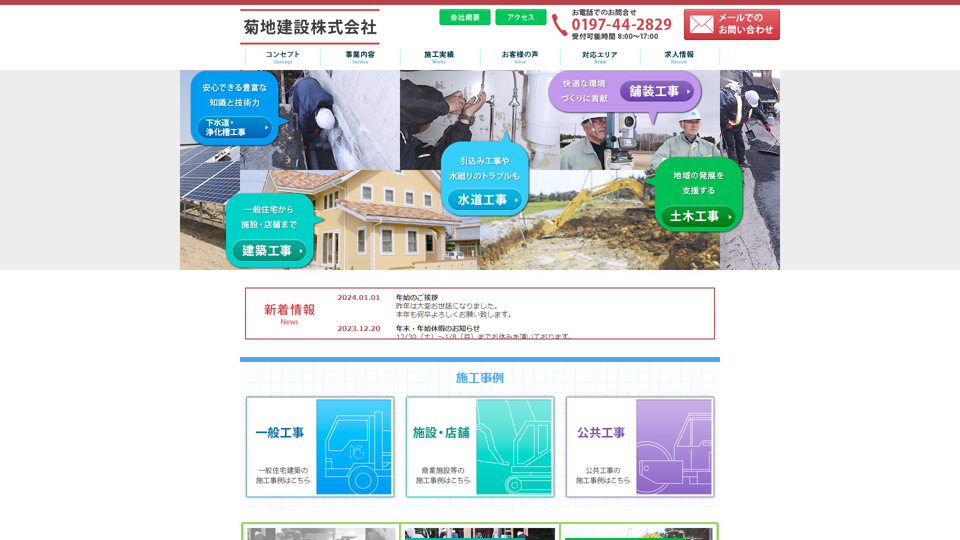
Task: Select コンセプト in the navigation menu
Action: 282,57
